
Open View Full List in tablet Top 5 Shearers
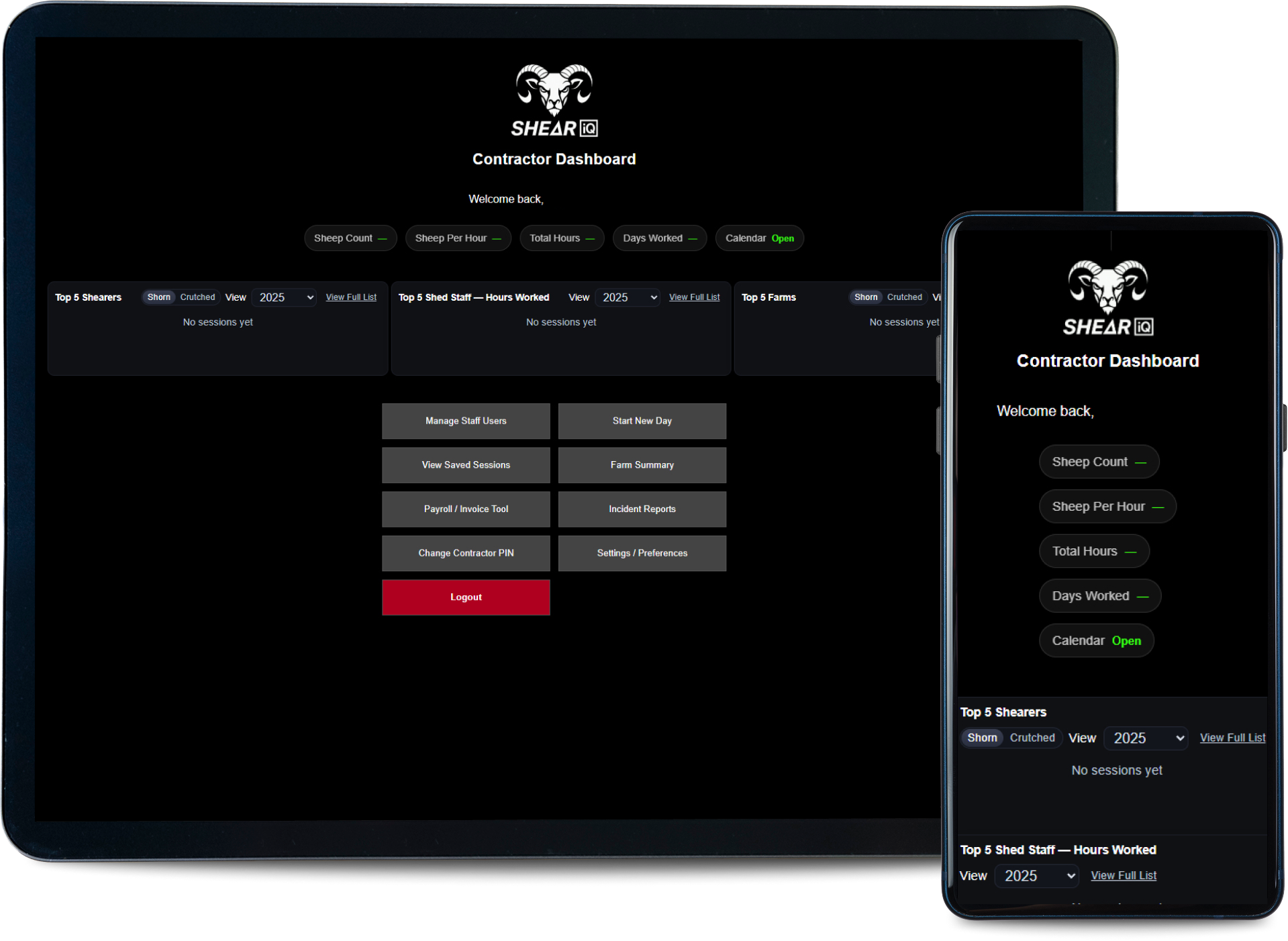pyautogui.click(x=351, y=297)
